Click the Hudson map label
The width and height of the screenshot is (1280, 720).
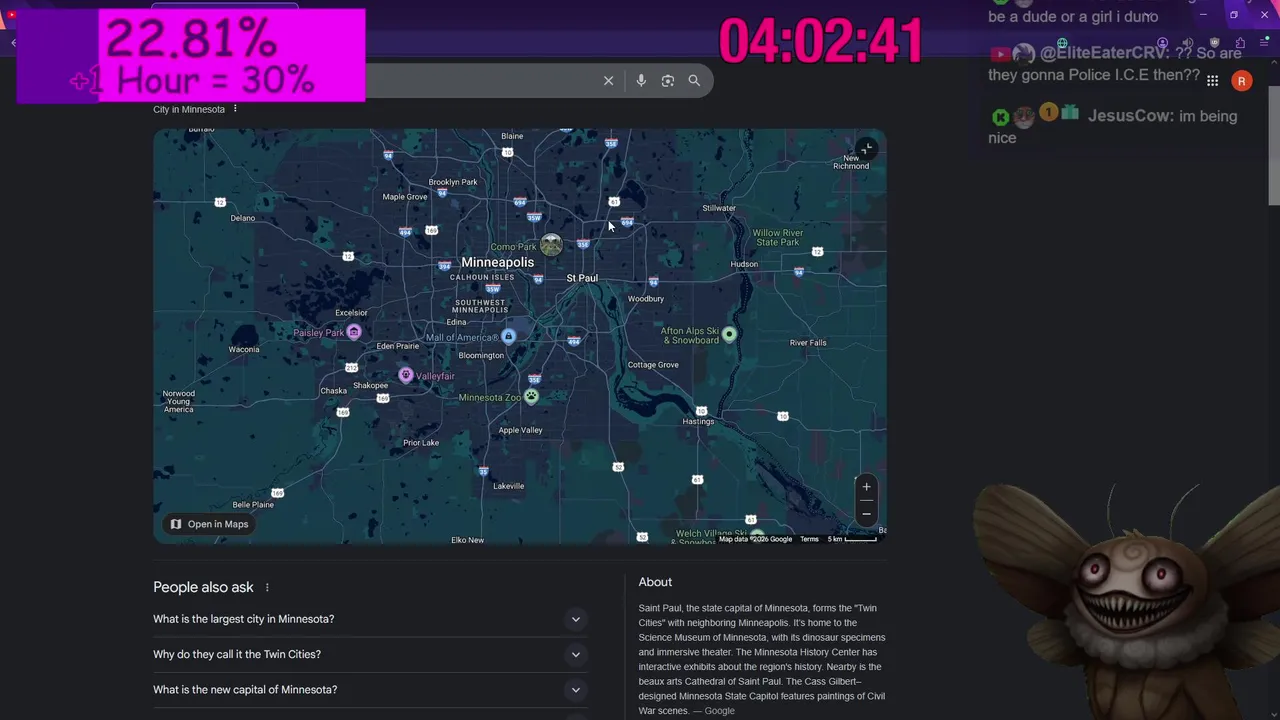point(744,264)
